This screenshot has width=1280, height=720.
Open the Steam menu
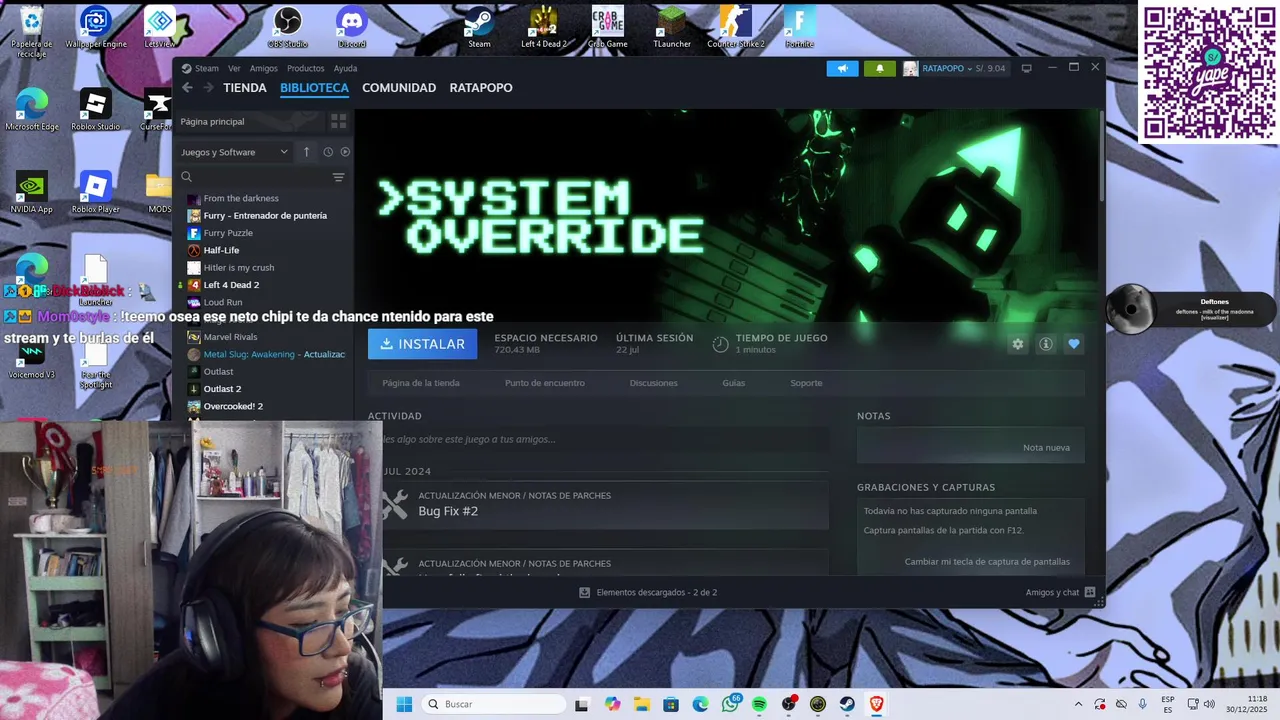point(200,68)
